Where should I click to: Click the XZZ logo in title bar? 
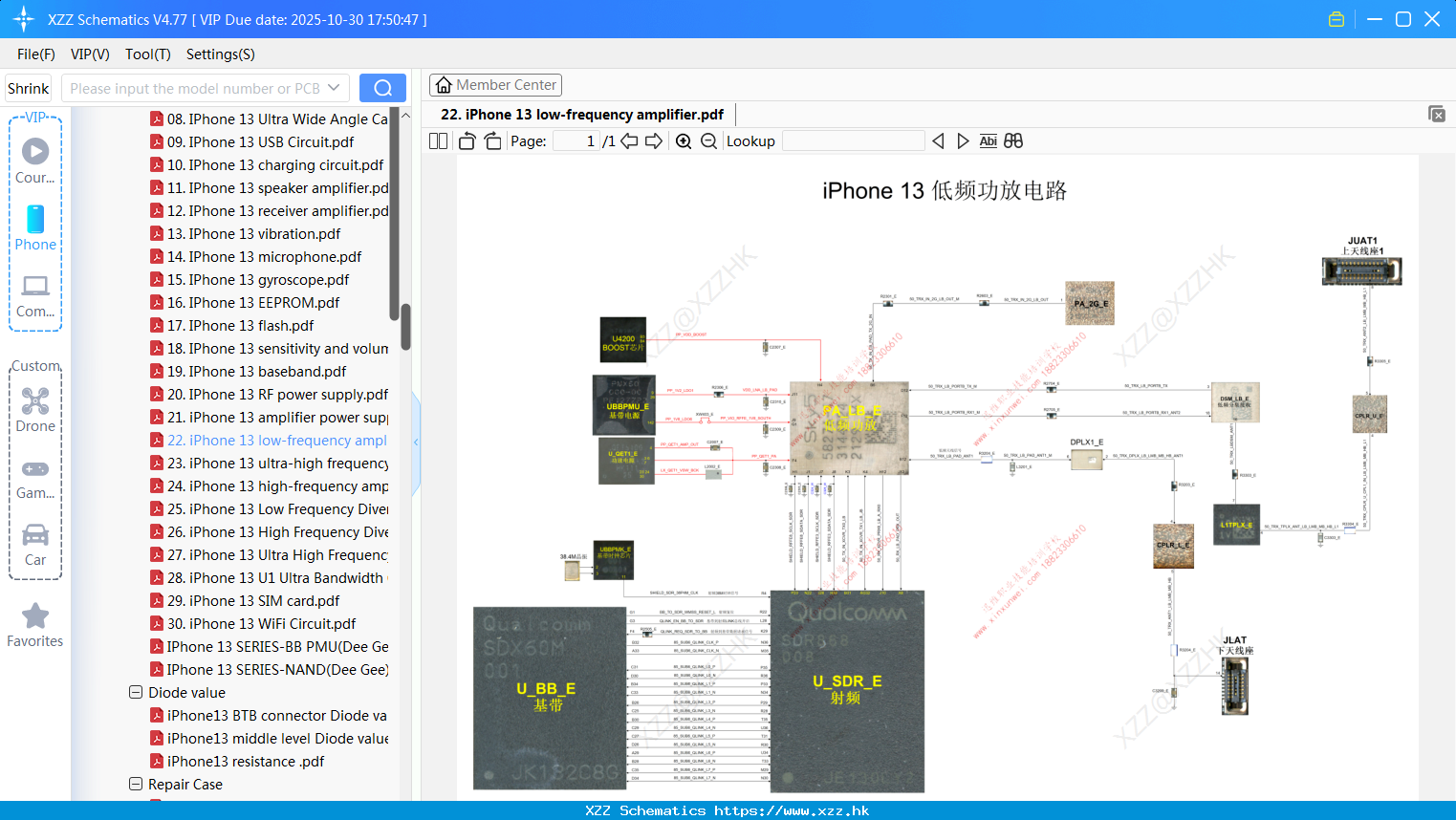(24, 19)
